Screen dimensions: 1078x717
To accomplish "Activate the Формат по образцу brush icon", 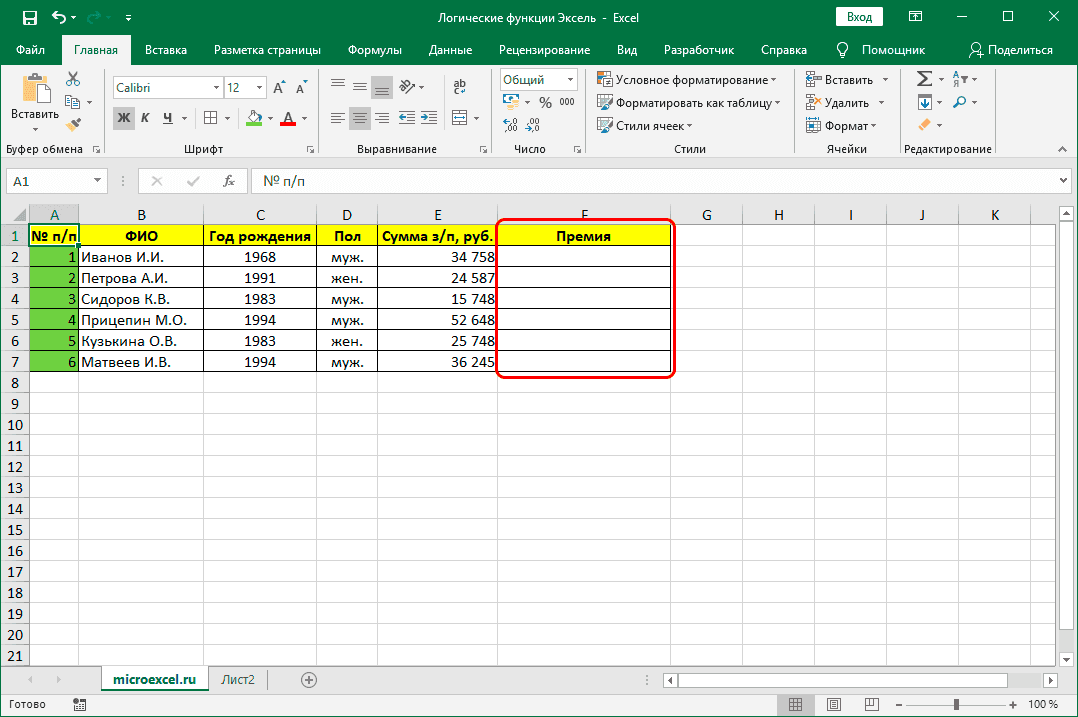I will click(72, 124).
